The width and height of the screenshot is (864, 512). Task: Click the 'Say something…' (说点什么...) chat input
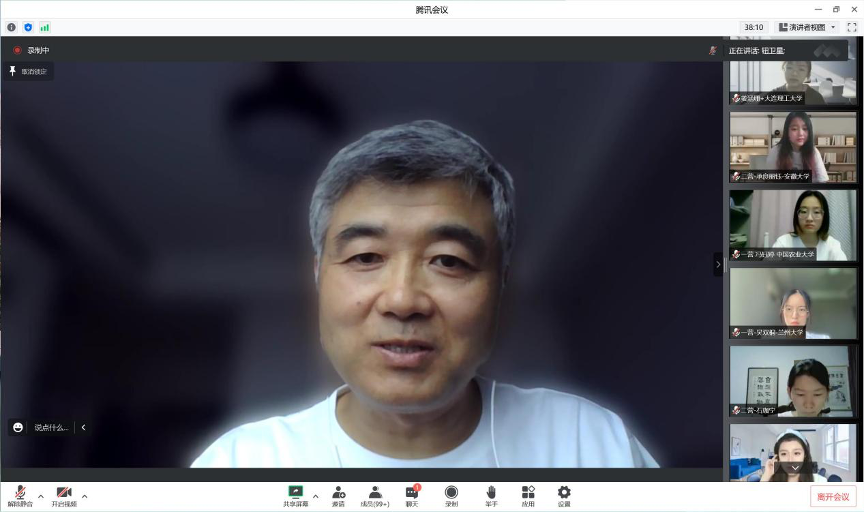coord(51,427)
